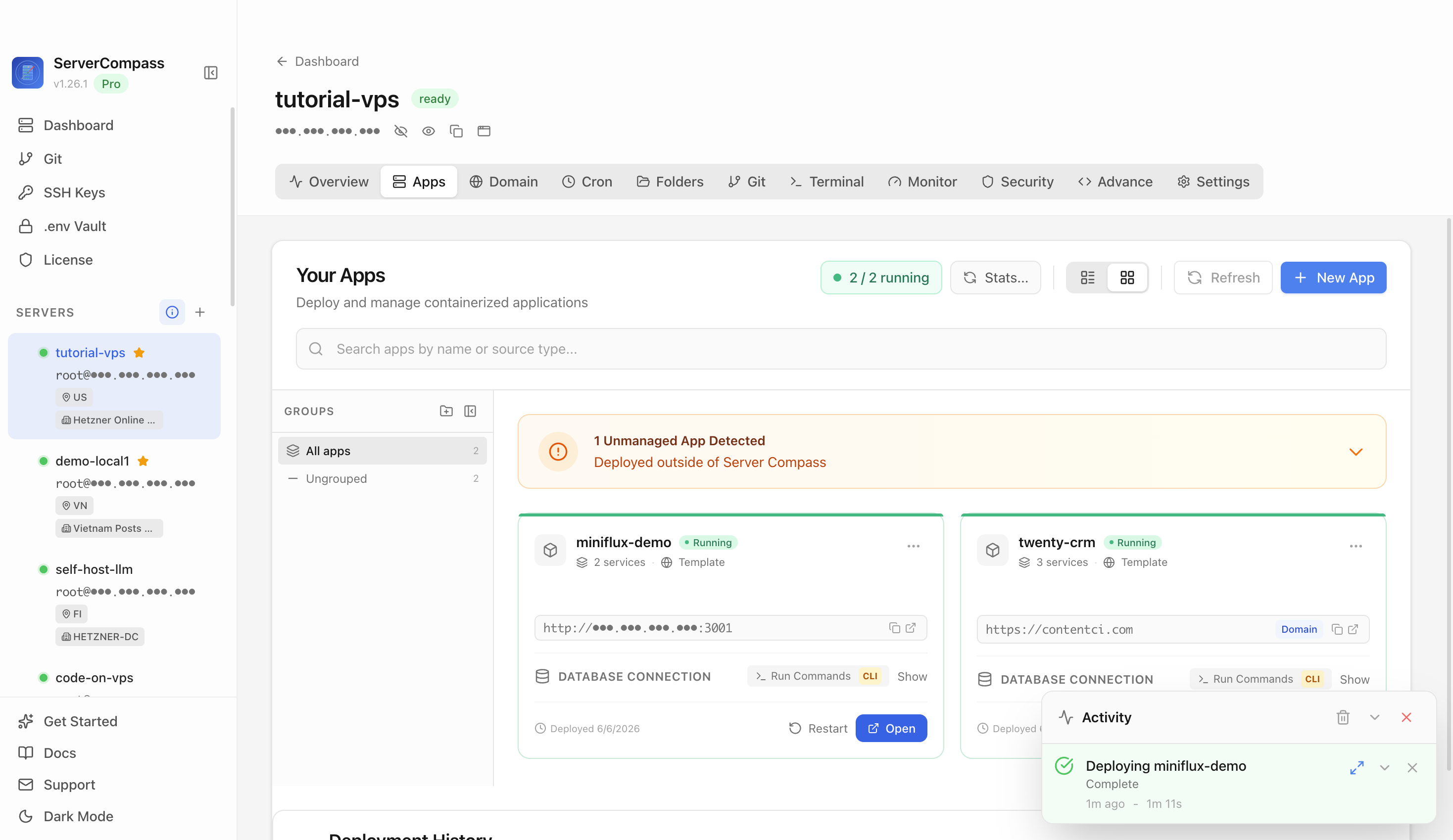The width and height of the screenshot is (1453, 840).
Task: Open the browser window icon next to the IP
Action: coord(484,132)
